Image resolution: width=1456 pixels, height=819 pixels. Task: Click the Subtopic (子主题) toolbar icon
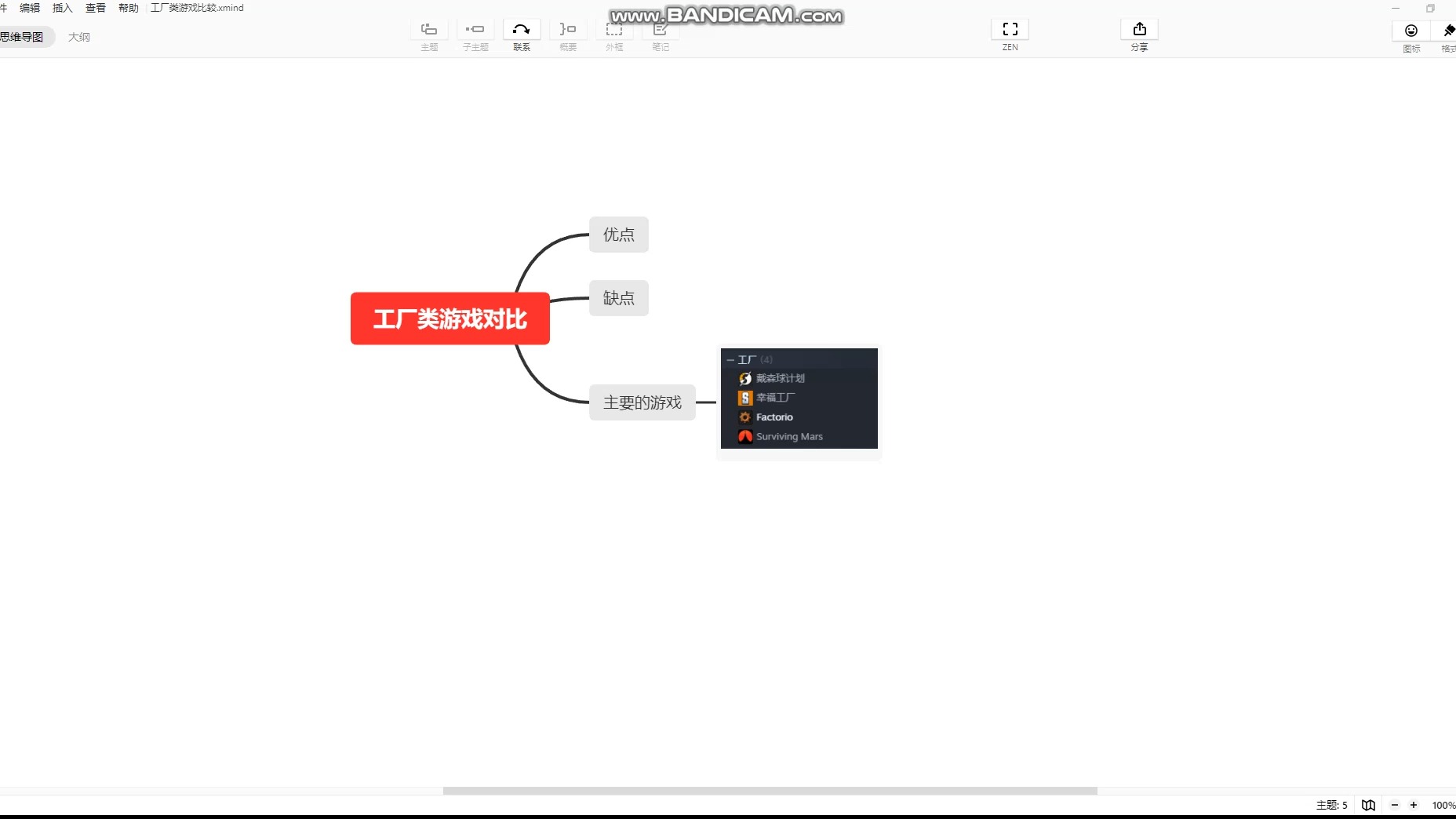[475, 29]
